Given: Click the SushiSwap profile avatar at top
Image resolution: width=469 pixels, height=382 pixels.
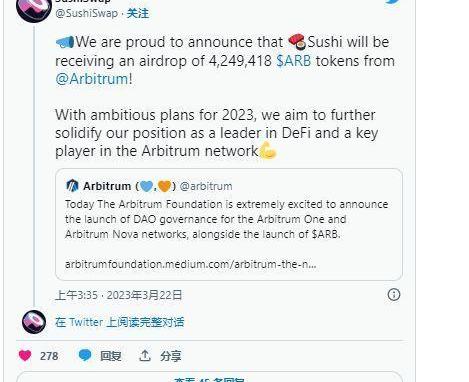Looking at the screenshot, I should click(x=33, y=9).
